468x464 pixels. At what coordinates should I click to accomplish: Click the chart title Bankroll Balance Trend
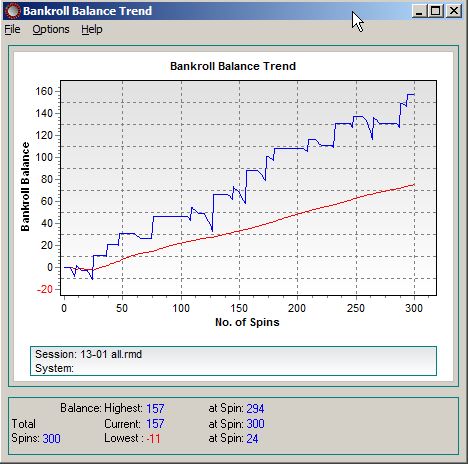click(233, 66)
